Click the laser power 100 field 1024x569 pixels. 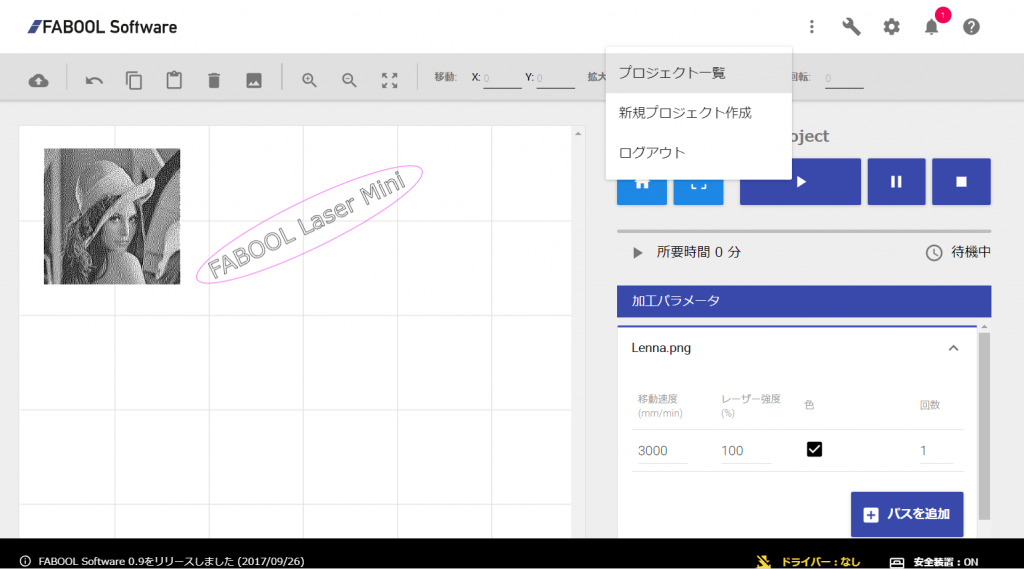[746, 451]
